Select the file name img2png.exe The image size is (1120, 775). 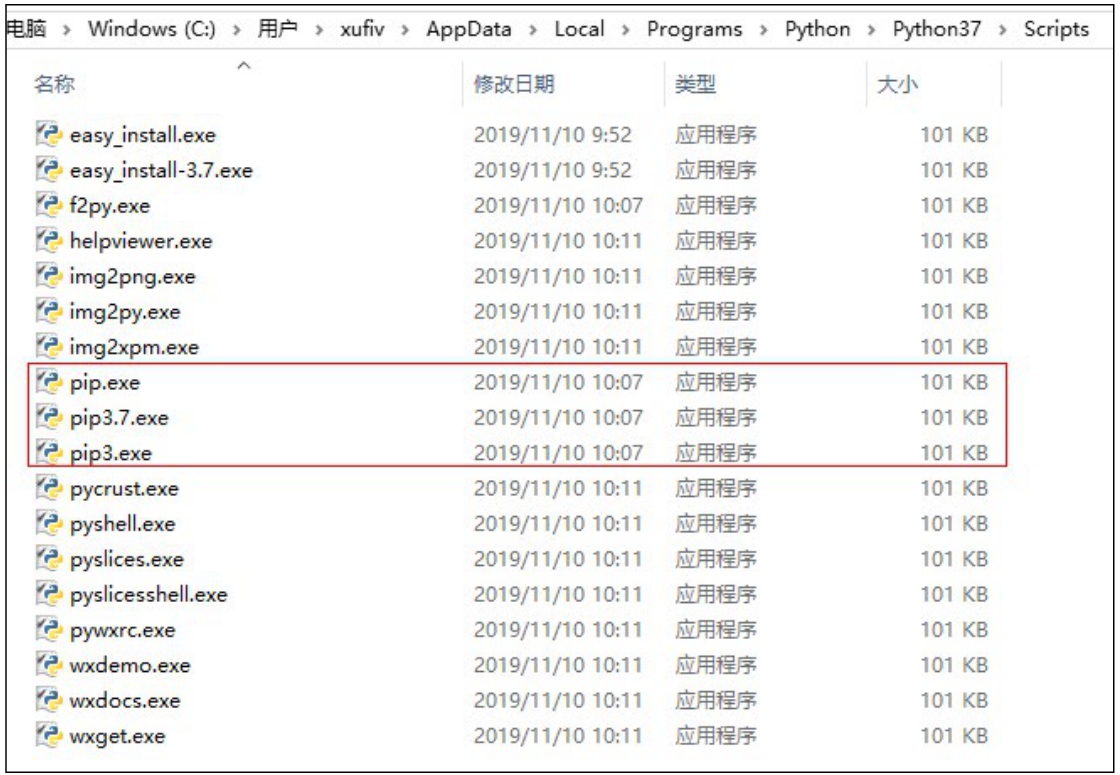(x=133, y=276)
